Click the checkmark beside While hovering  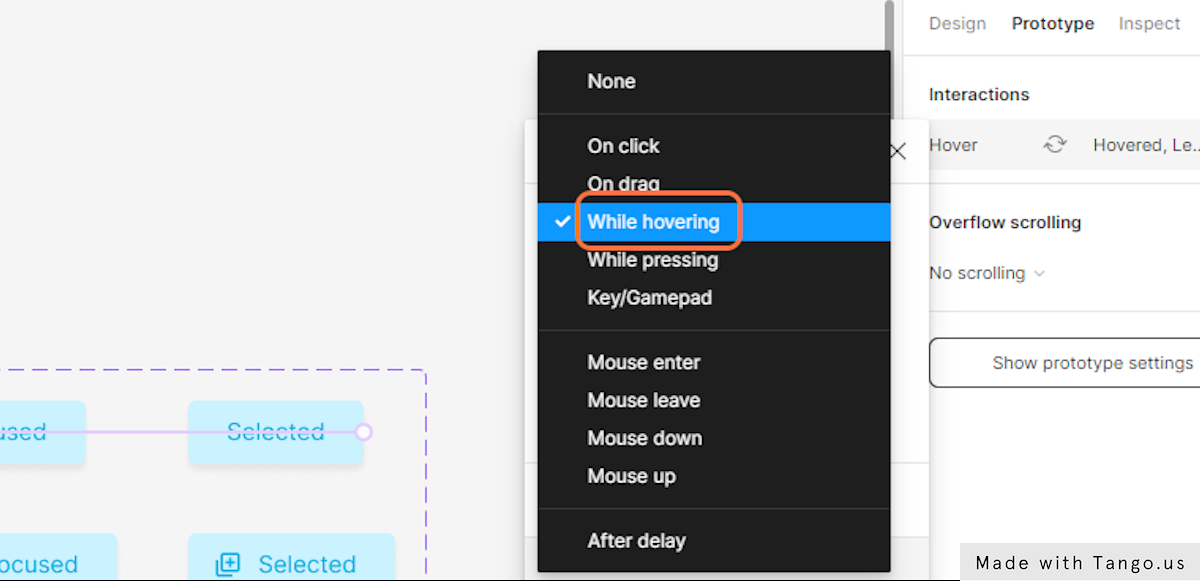[563, 221]
